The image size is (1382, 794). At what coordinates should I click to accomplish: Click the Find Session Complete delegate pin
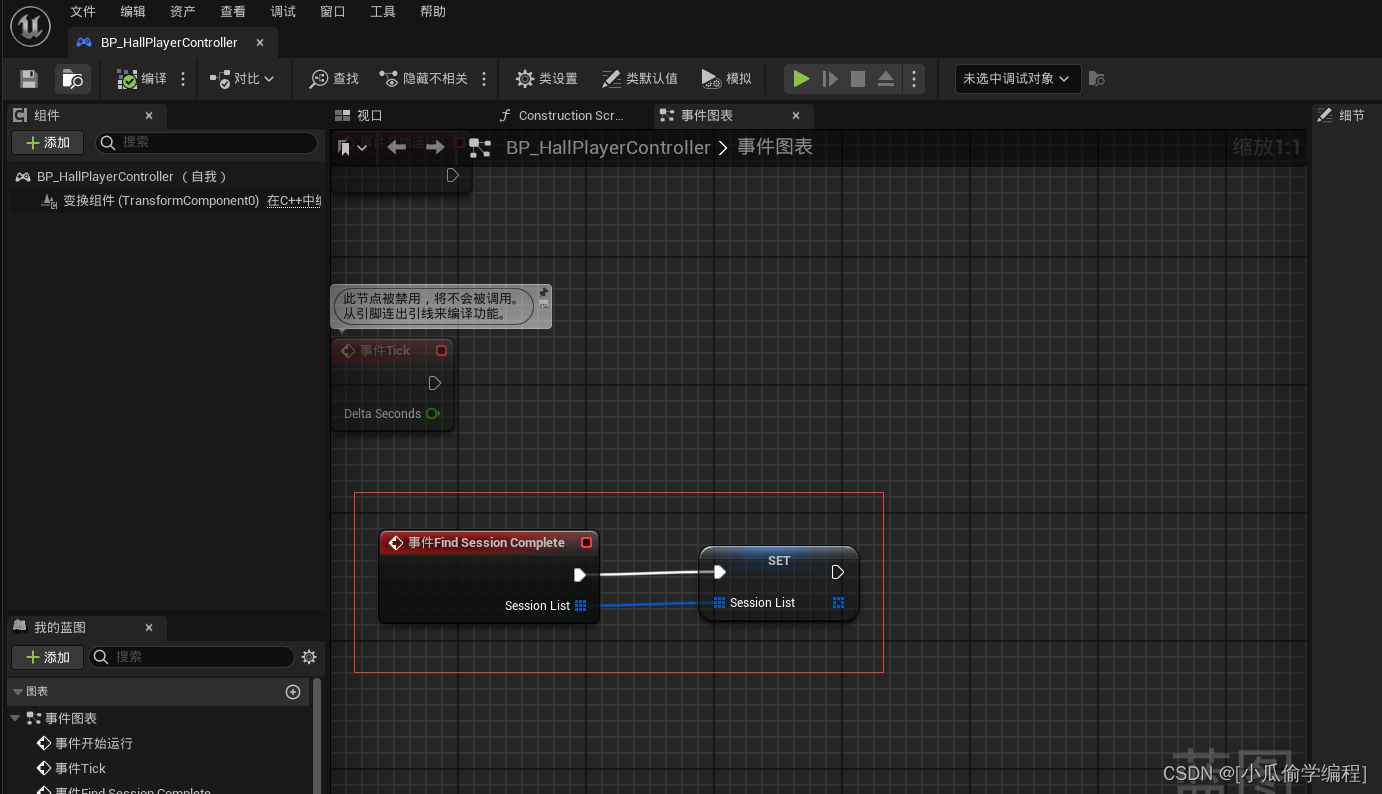coord(587,542)
